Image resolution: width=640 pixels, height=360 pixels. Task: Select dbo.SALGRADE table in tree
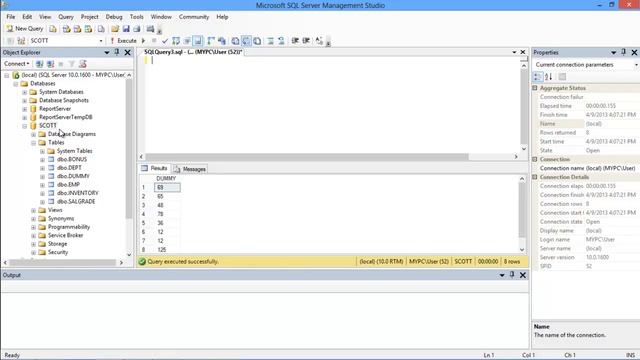pyautogui.click(x=76, y=202)
